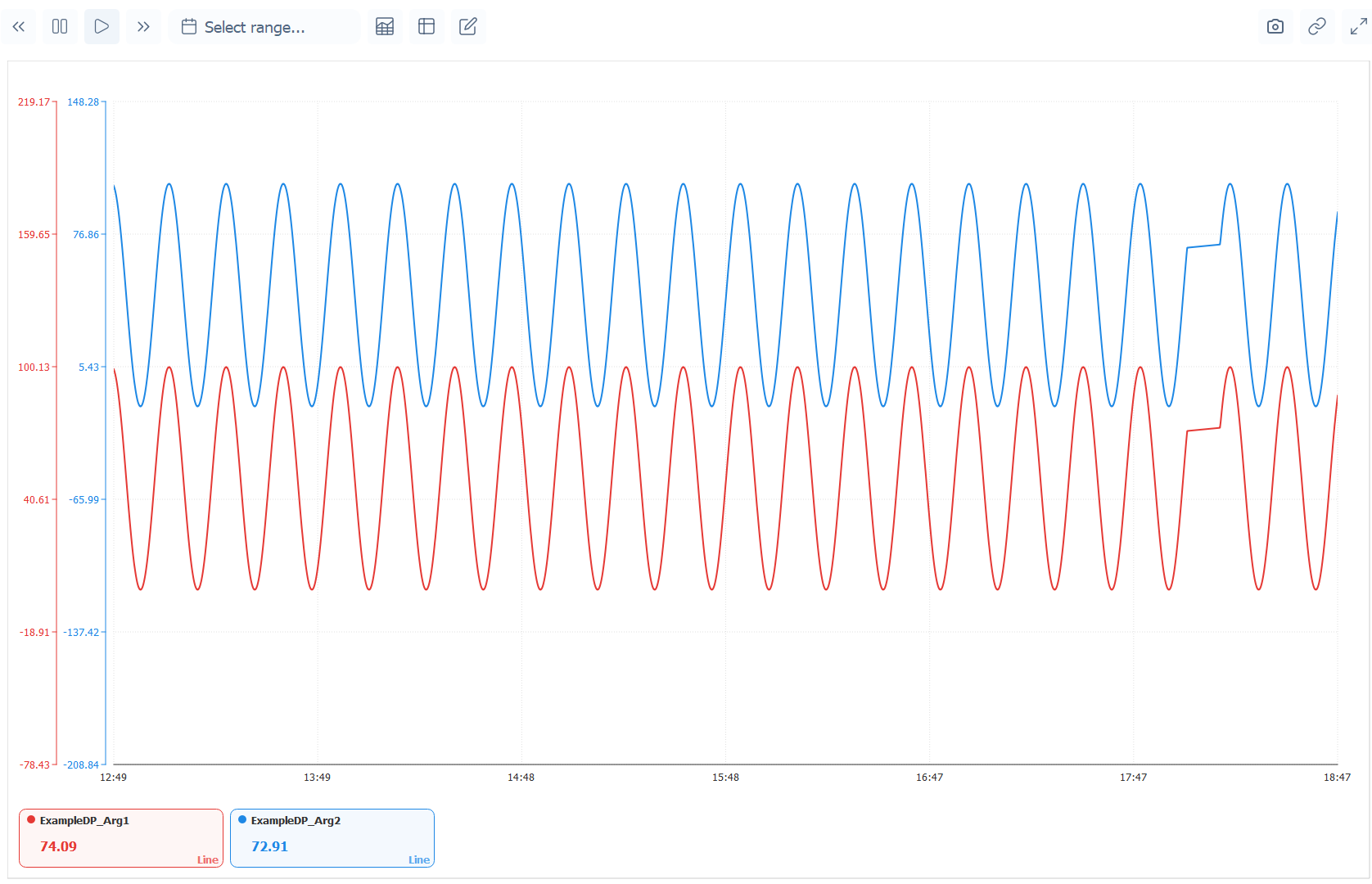Click the blue Line label on Arg2 card

[418, 859]
